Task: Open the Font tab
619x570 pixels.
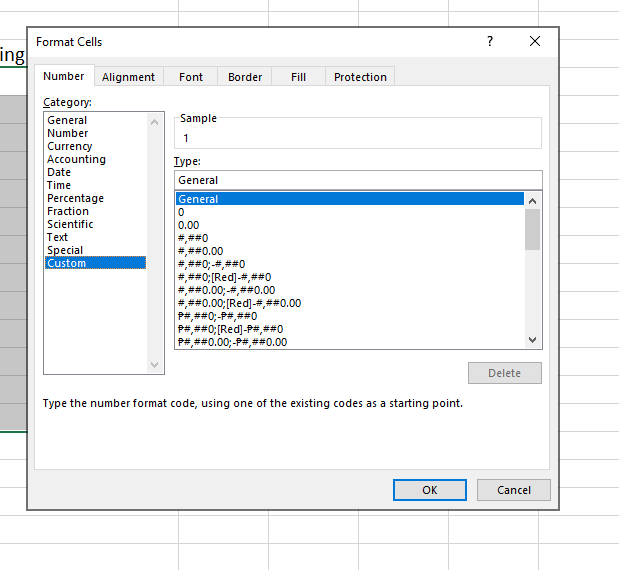Action: [x=190, y=77]
